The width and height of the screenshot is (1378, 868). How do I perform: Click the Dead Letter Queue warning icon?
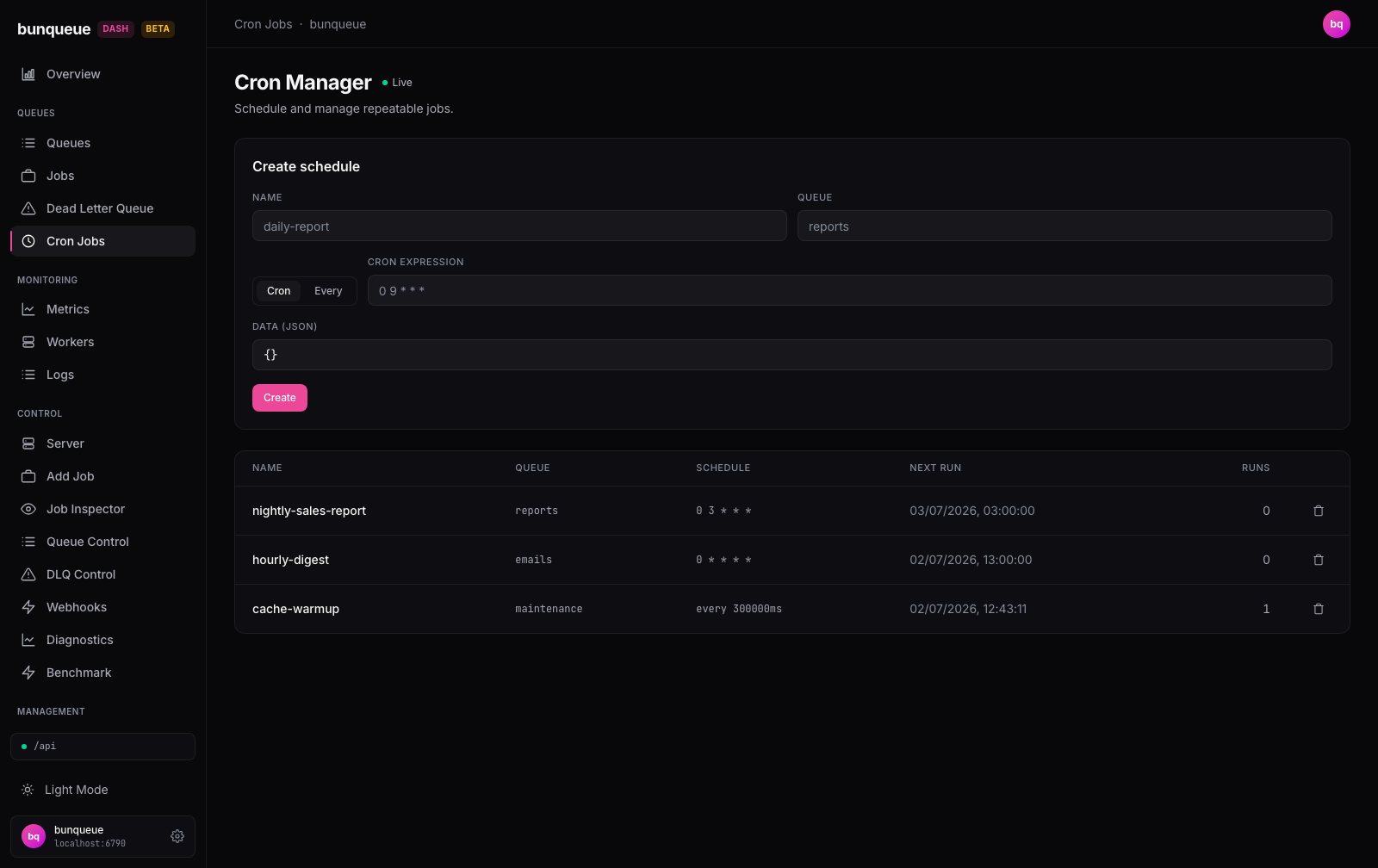tap(28, 208)
